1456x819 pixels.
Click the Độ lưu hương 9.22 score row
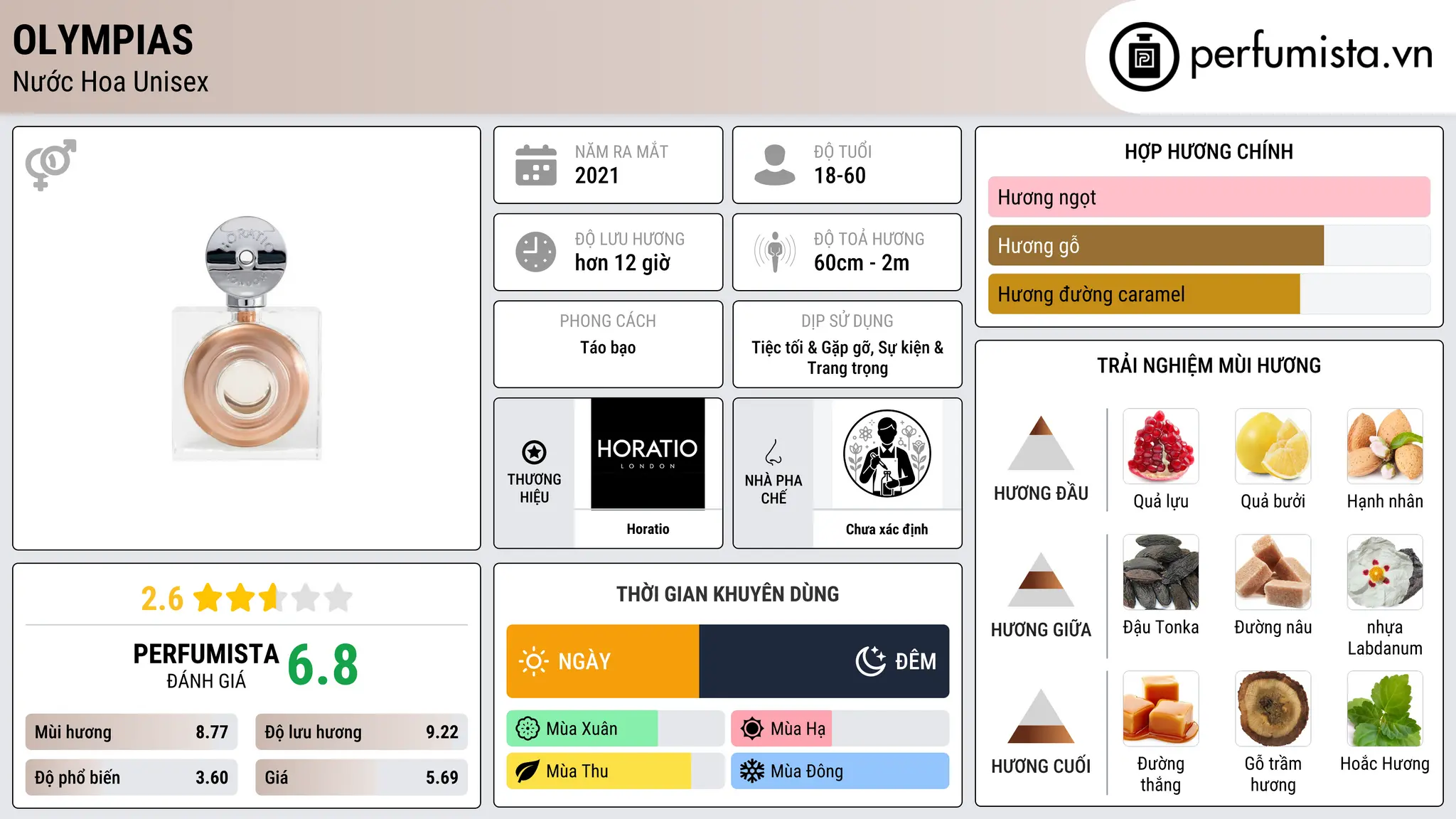pos(361,732)
